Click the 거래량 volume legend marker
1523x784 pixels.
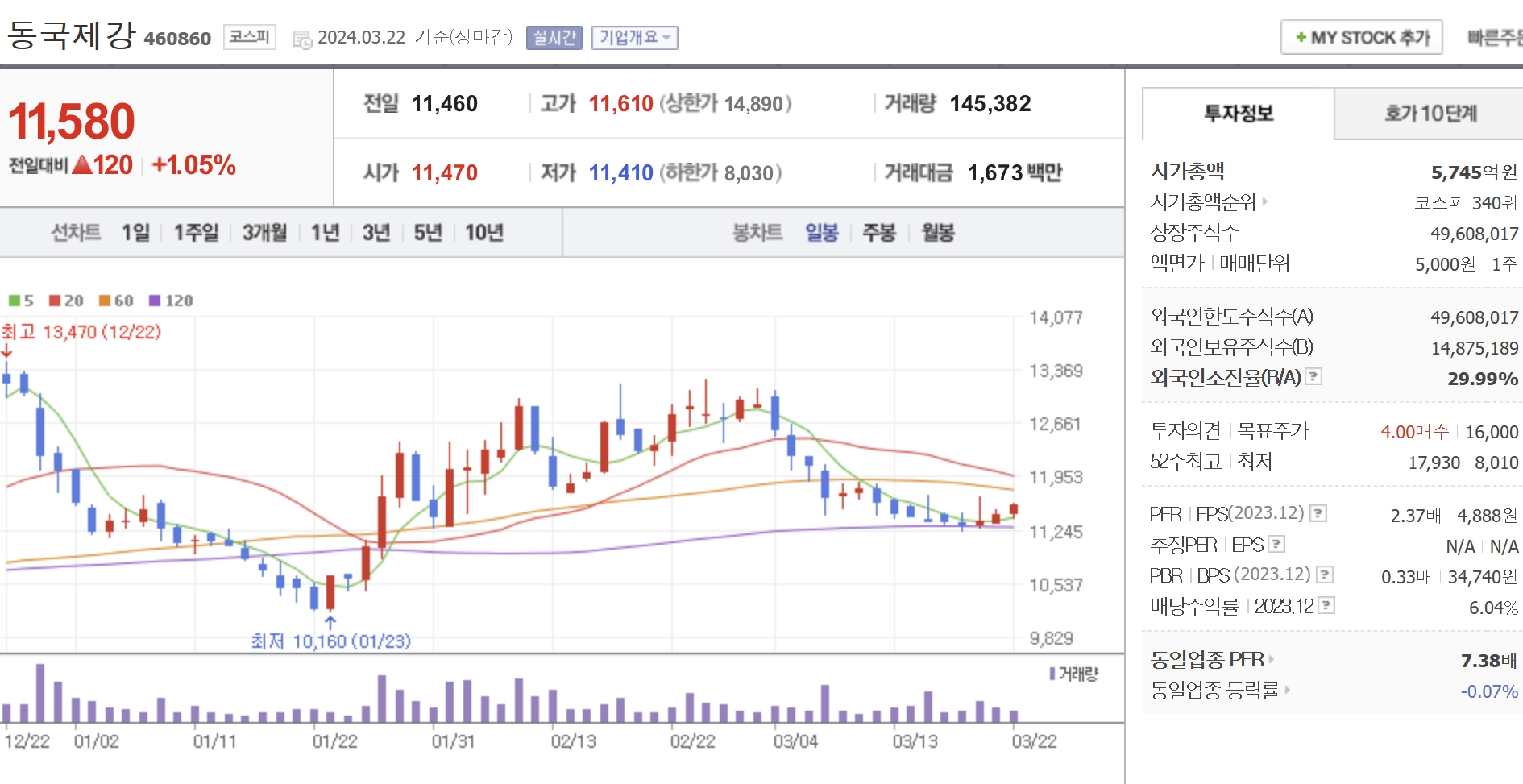[1052, 674]
